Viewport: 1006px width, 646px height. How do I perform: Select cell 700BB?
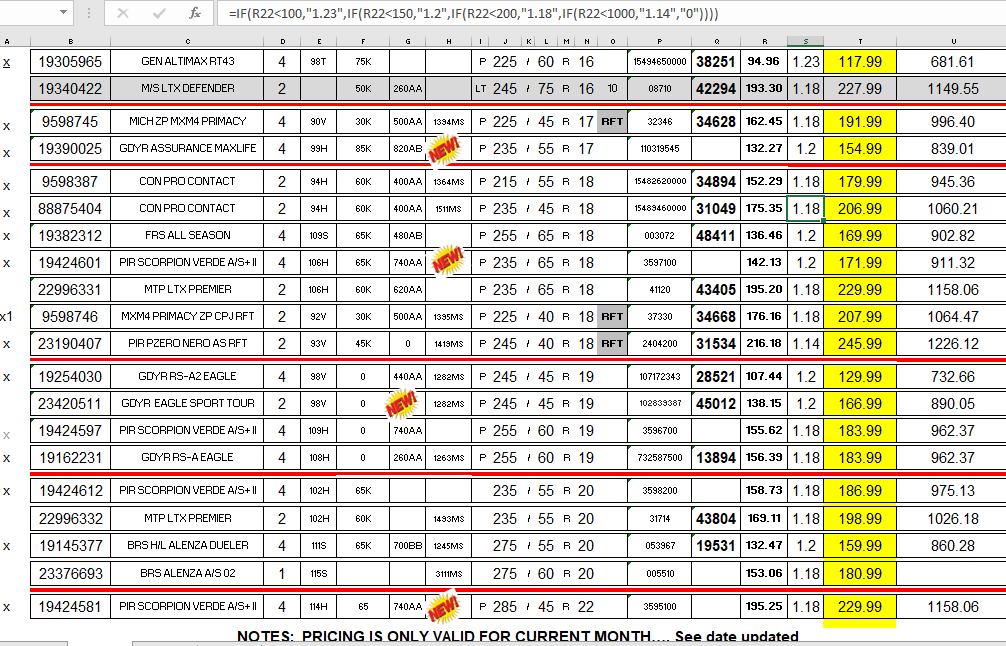tap(407, 545)
